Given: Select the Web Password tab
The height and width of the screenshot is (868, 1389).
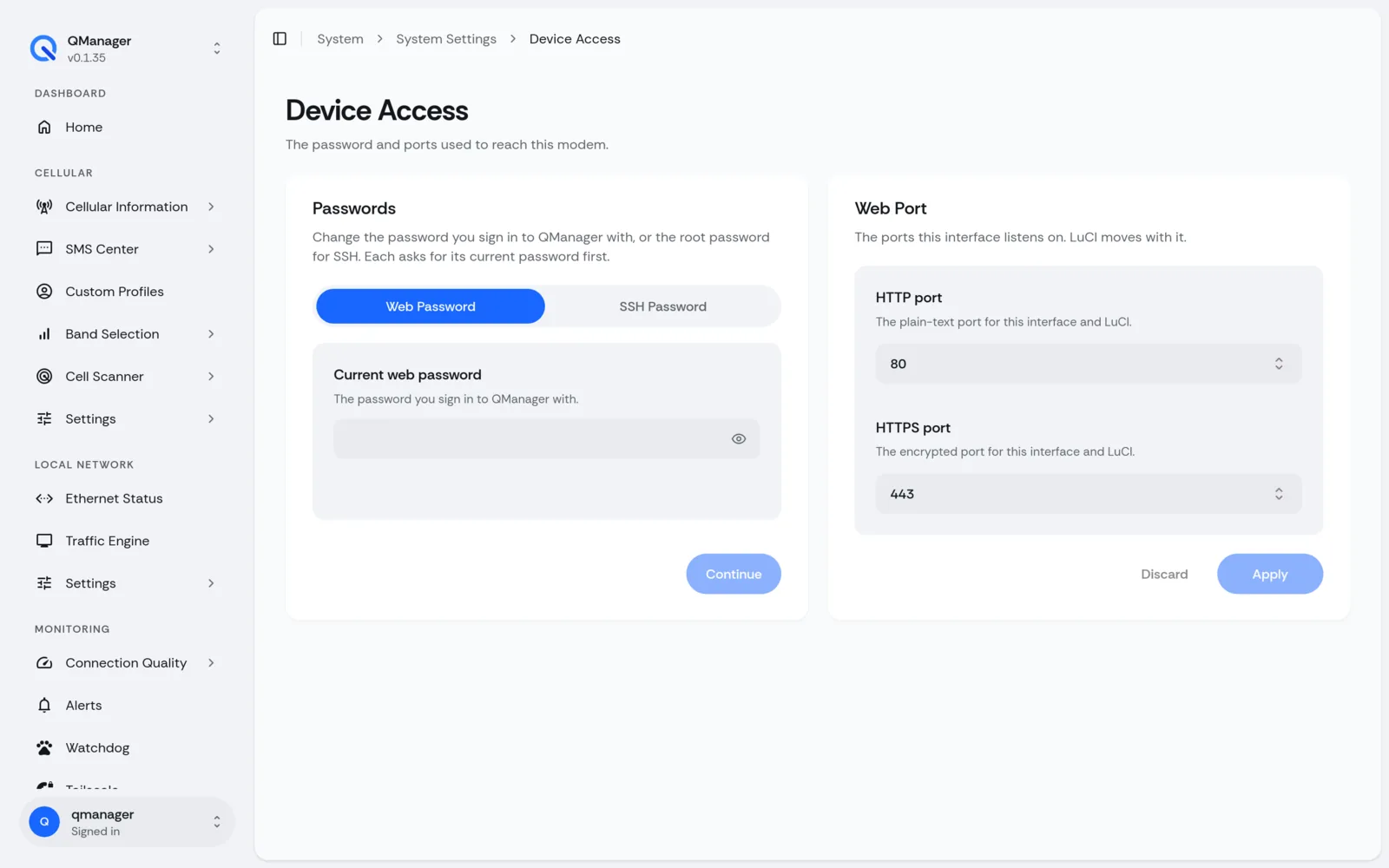Looking at the screenshot, I should click(431, 306).
